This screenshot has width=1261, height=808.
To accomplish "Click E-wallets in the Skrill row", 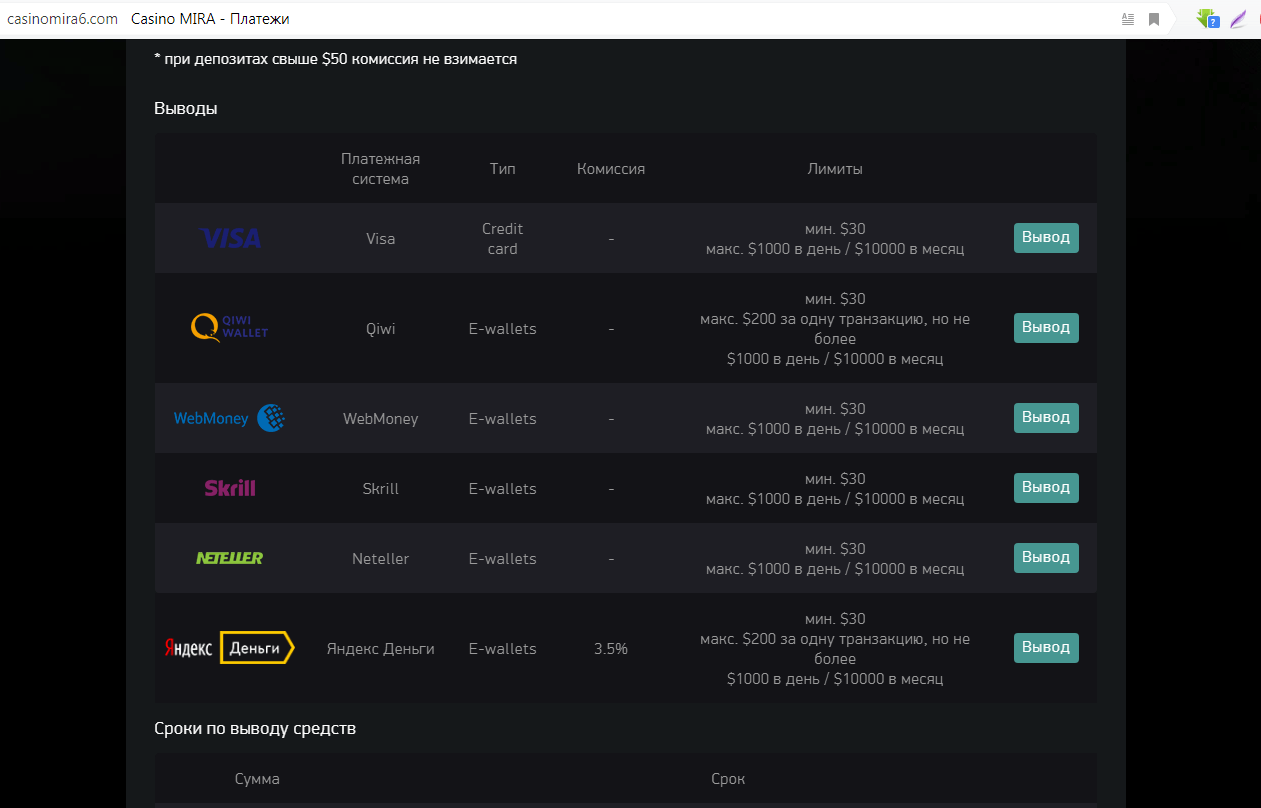I will [503, 489].
